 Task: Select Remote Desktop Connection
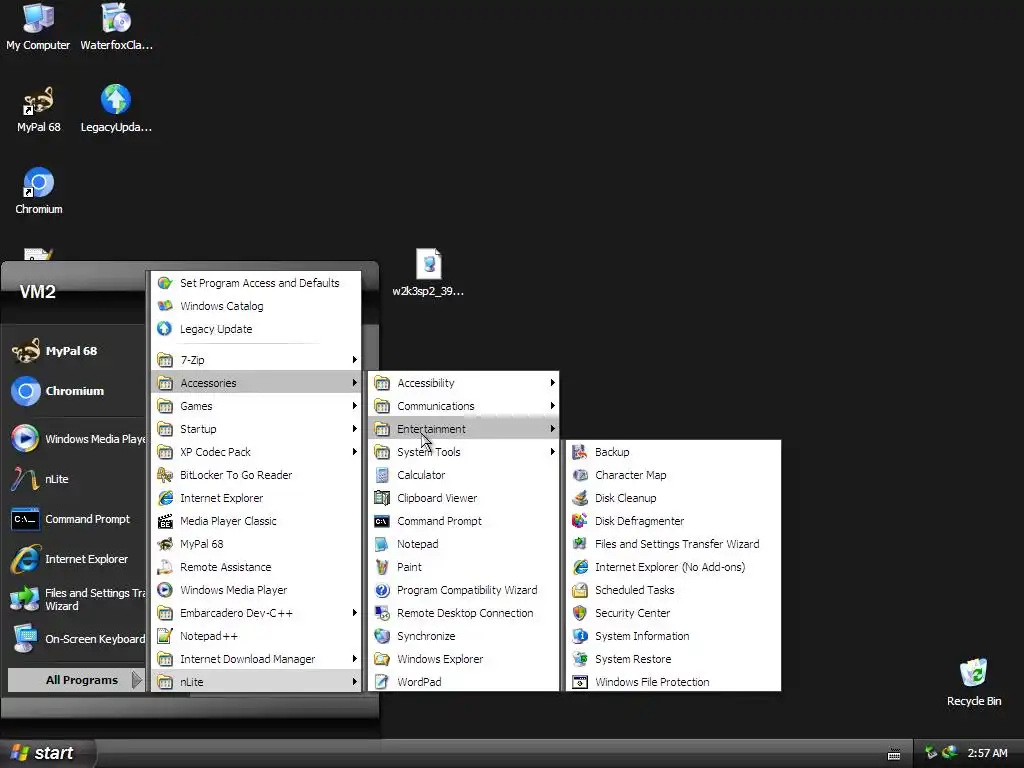[464, 613]
